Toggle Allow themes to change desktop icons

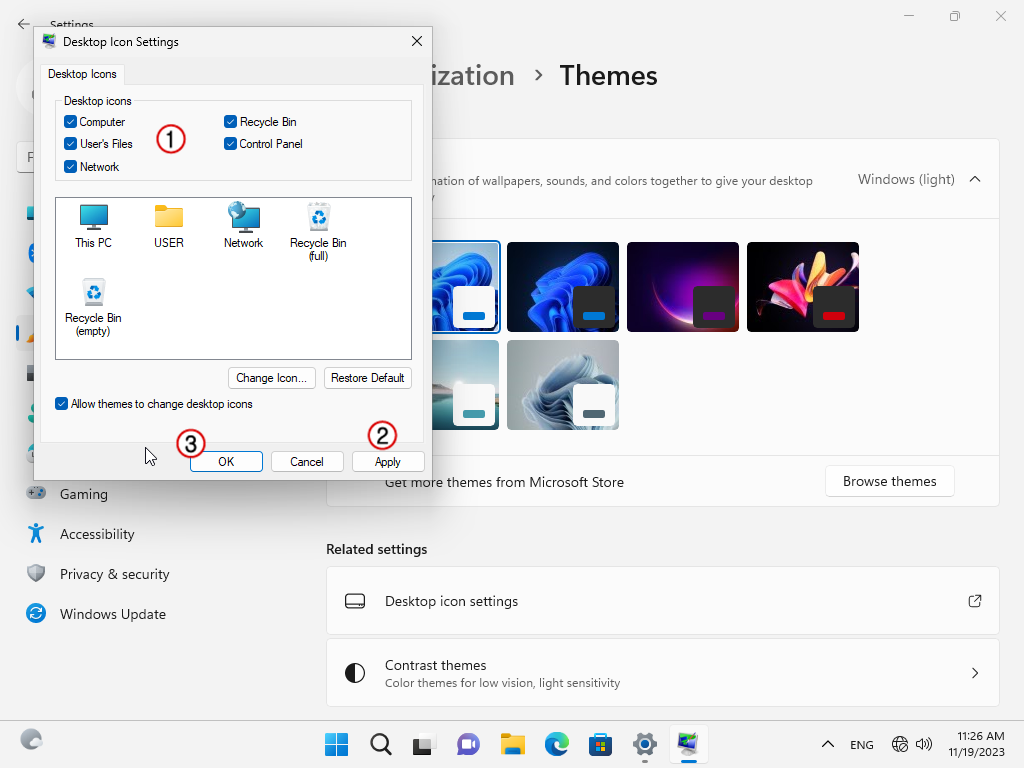point(62,404)
